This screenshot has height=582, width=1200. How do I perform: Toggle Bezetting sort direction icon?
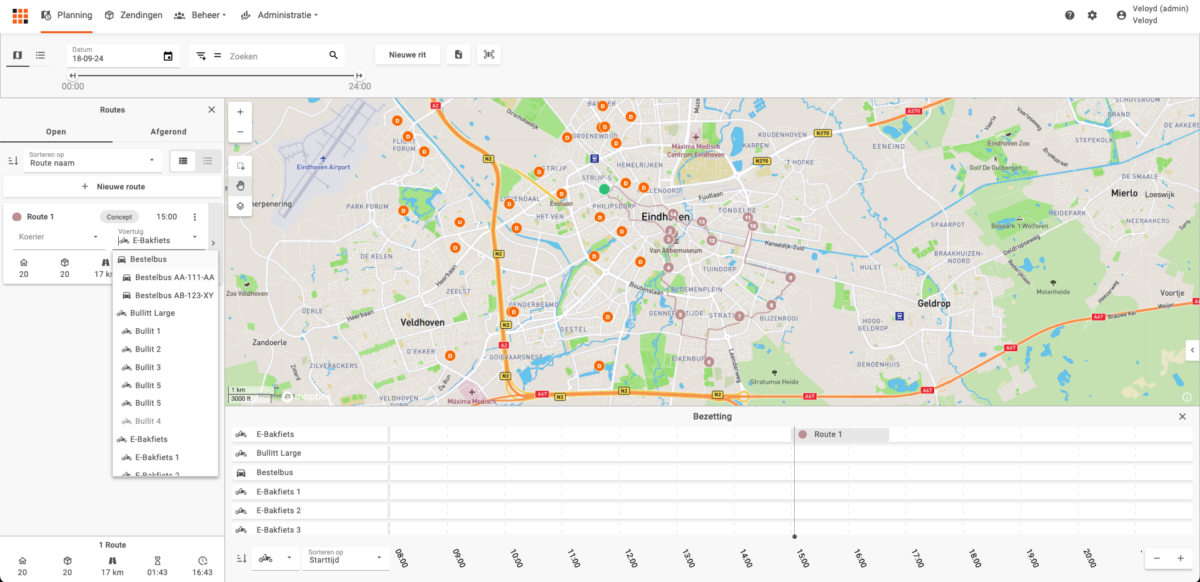pos(241,558)
